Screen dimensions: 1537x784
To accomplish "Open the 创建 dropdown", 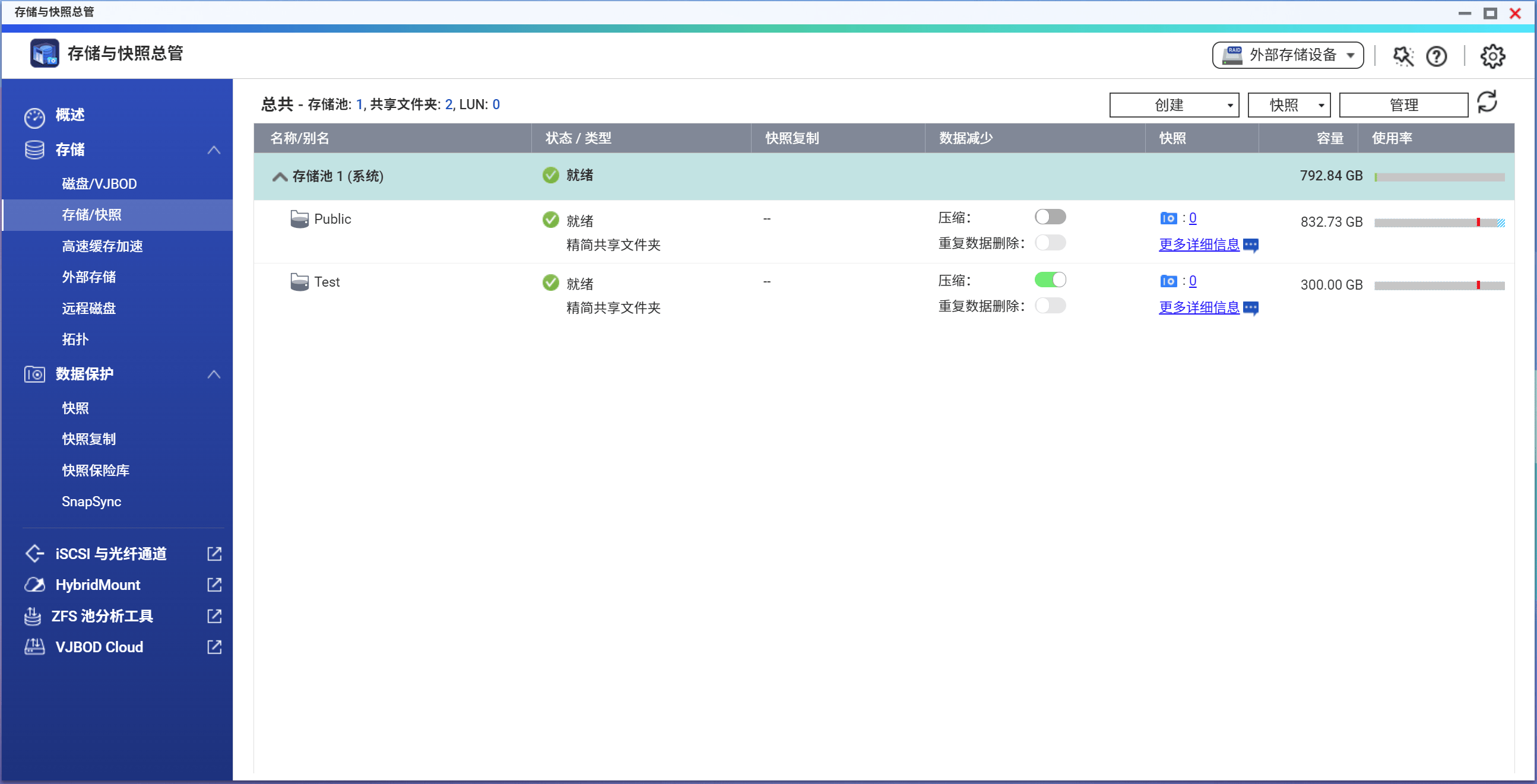I will [1174, 104].
